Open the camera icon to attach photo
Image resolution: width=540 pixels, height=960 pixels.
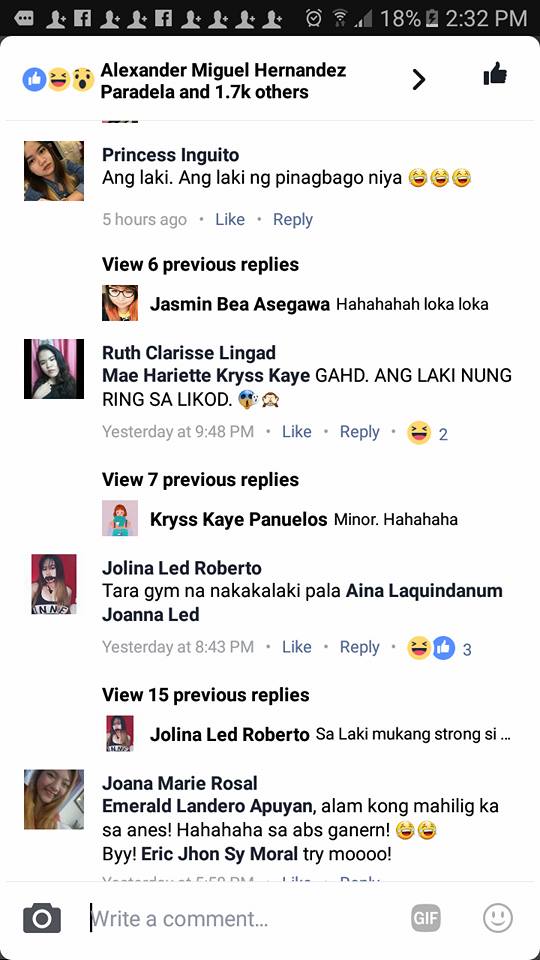42,918
